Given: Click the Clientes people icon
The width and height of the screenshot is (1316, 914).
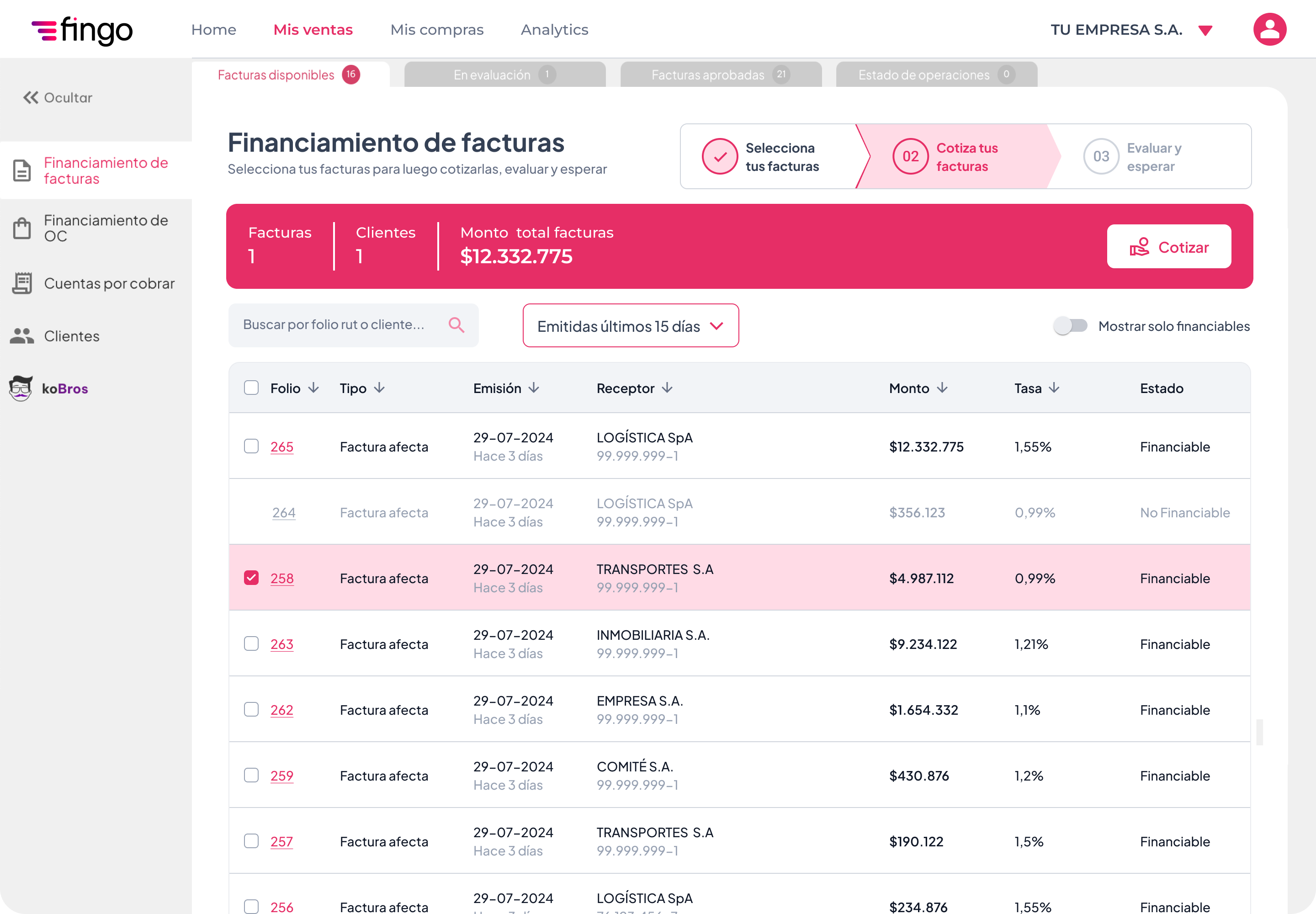Looking at the screenshot, I should 22,336.
